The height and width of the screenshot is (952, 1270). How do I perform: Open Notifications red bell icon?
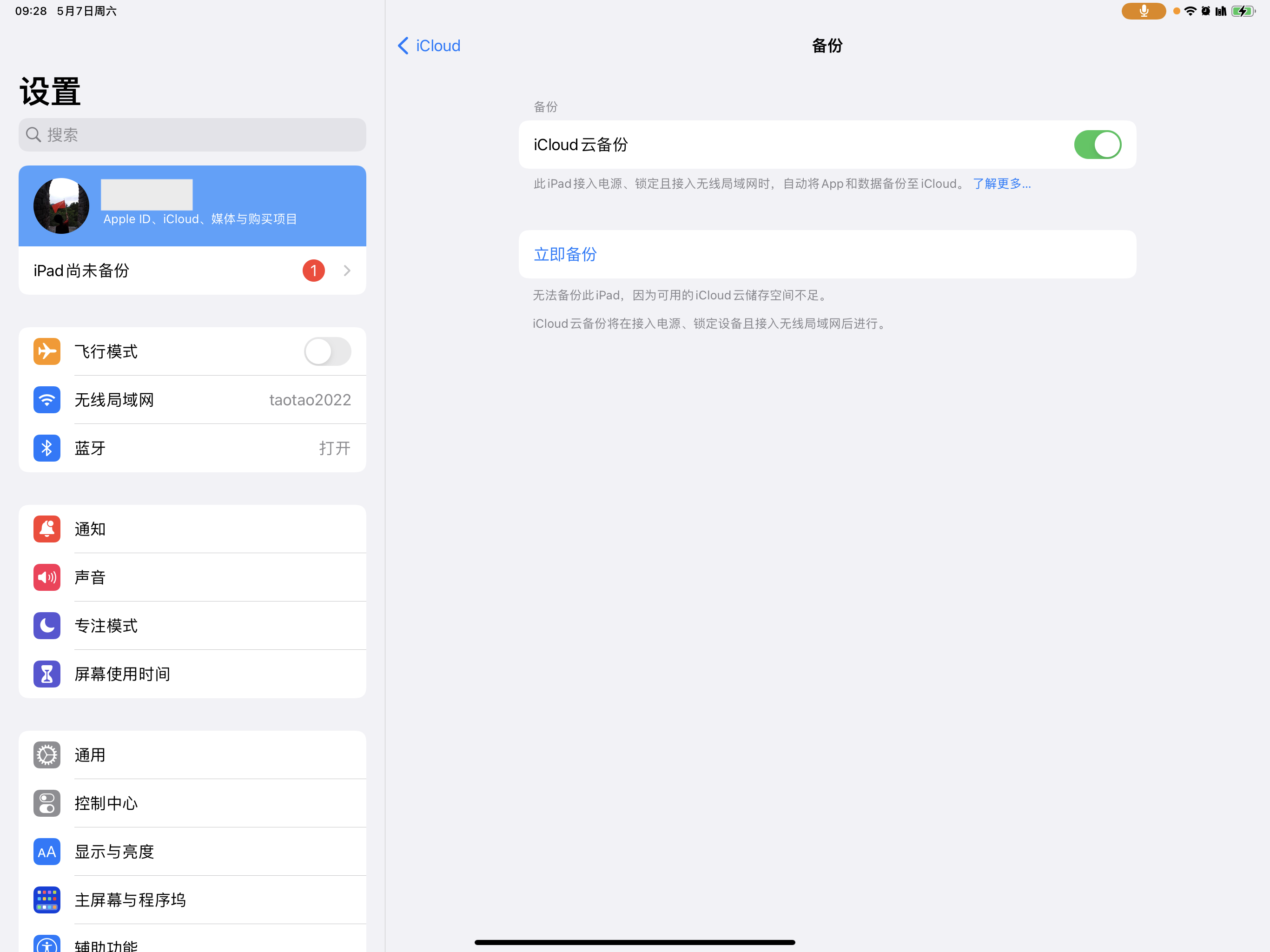pyautogui.click(x=46, y=529)
